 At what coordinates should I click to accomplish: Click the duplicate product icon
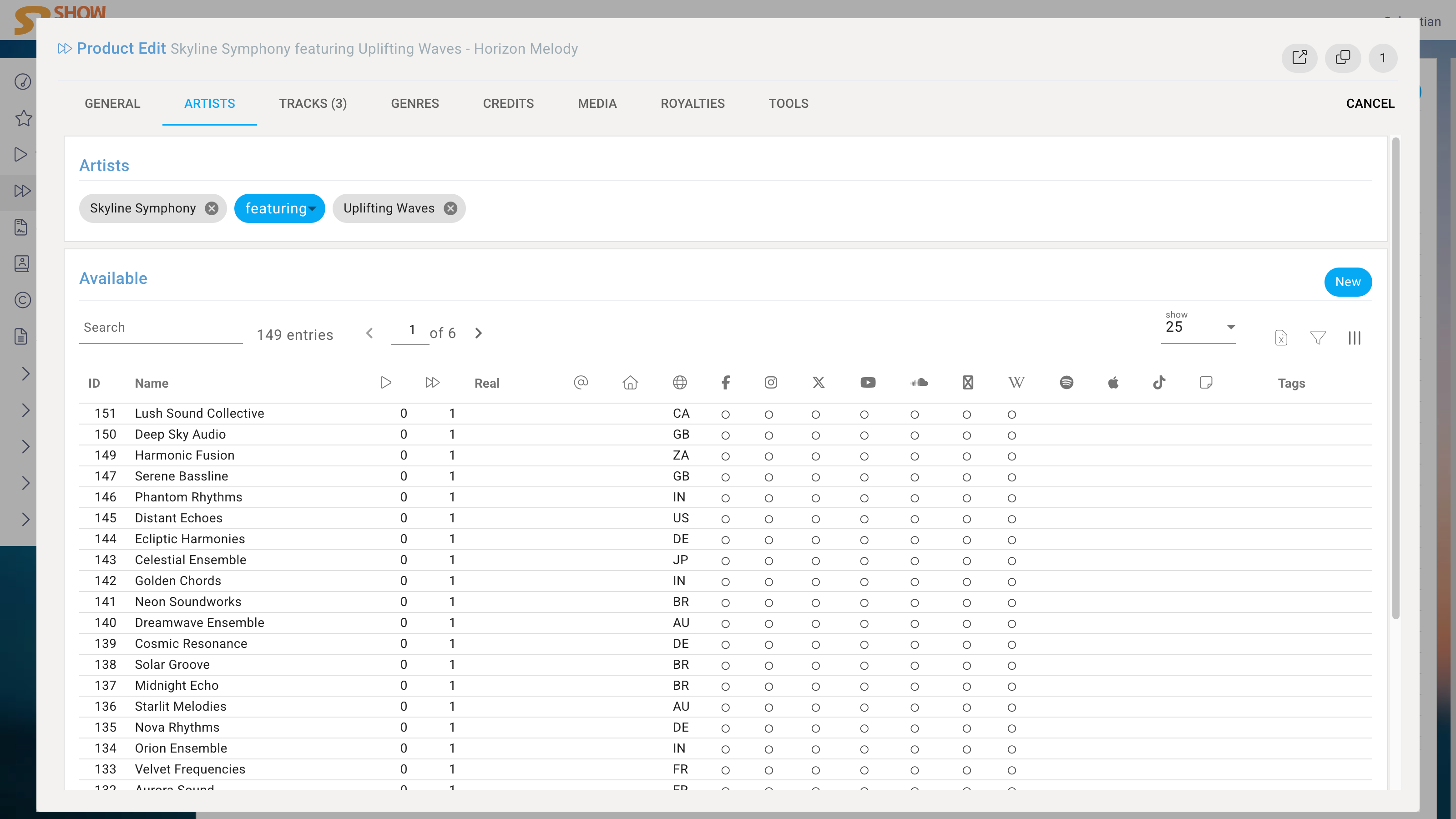point(1342,58)
